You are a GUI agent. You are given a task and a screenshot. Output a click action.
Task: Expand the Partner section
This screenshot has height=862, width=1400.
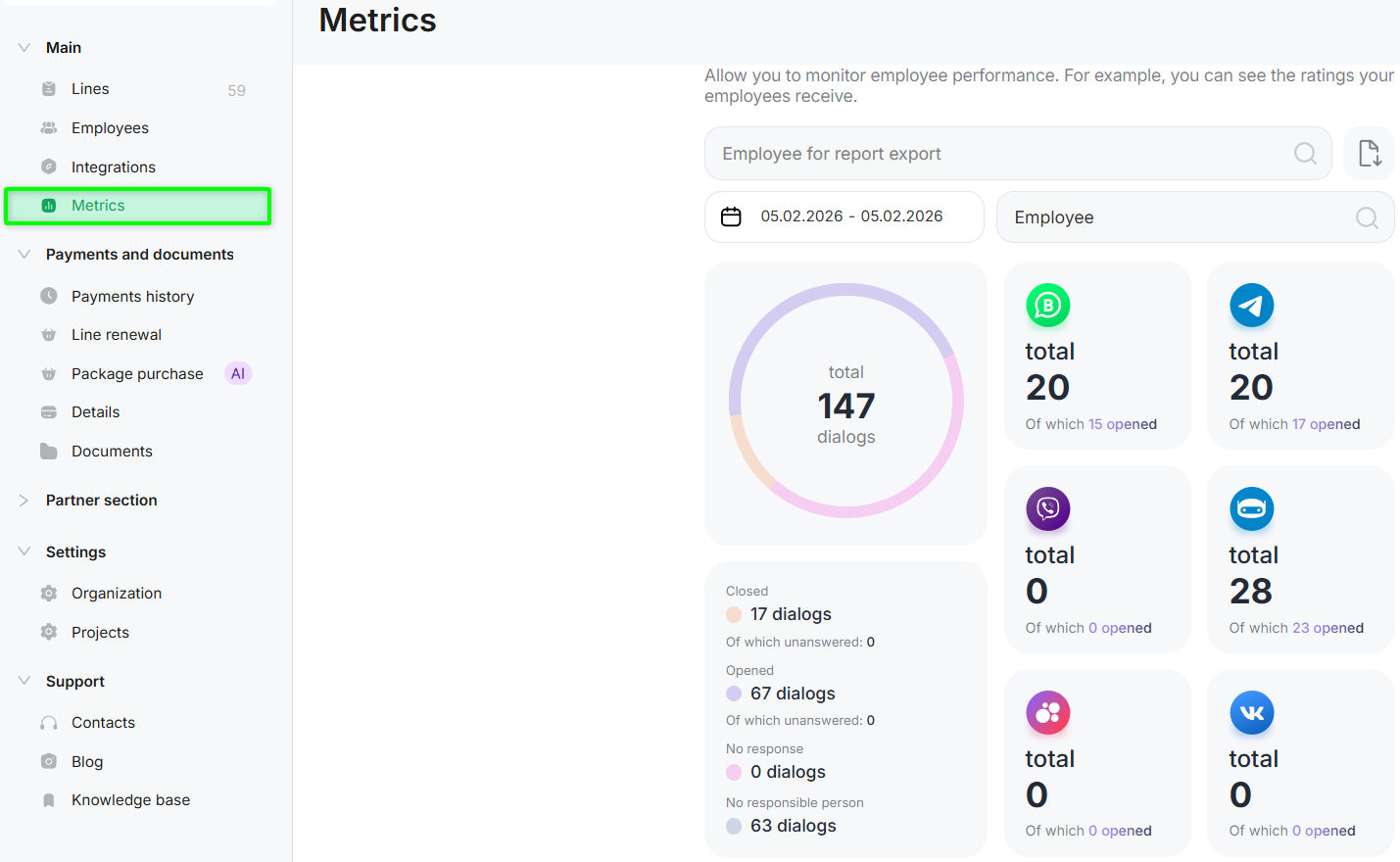[x=24, y=501]
